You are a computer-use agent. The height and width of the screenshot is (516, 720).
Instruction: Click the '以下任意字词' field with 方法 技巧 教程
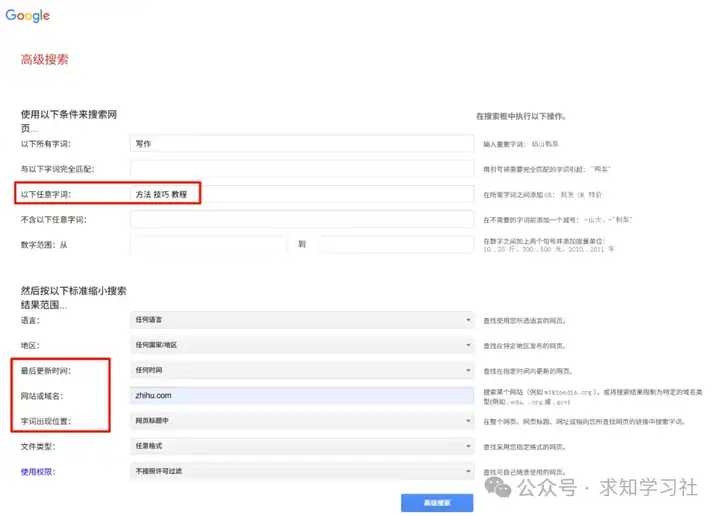click(x=302, y=194)
